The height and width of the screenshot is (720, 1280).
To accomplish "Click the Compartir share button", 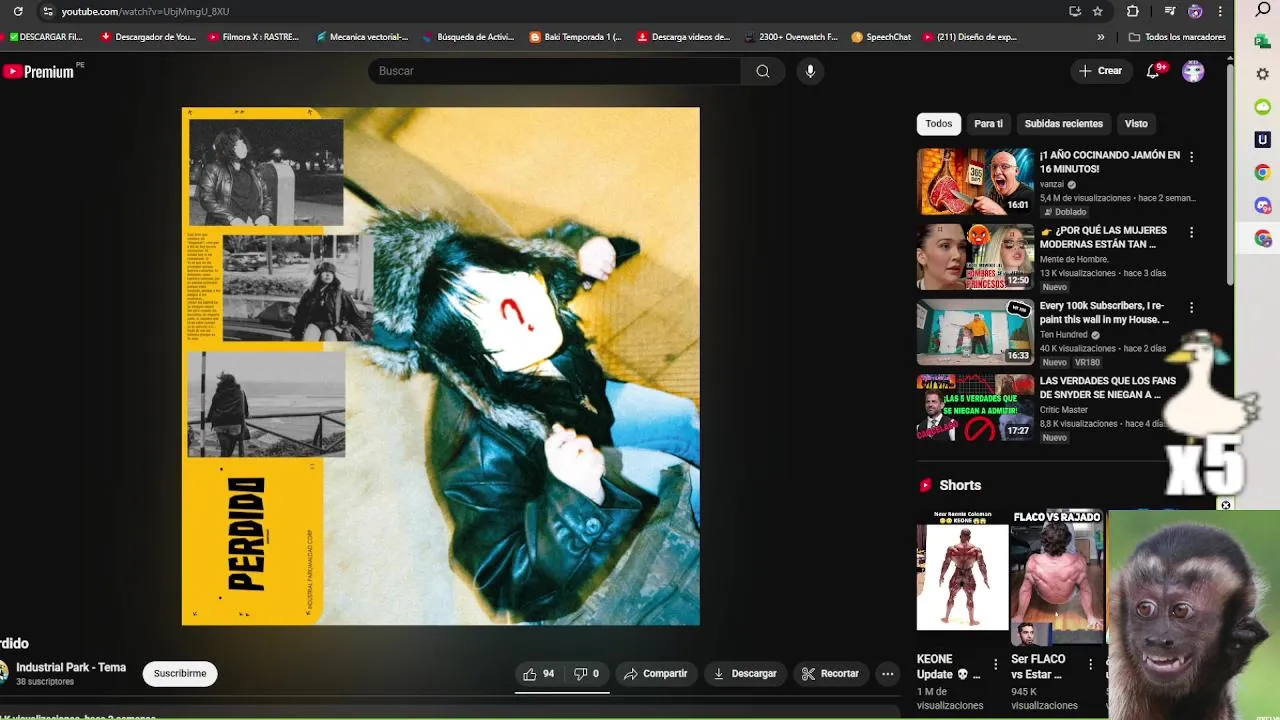I will 655,674.
